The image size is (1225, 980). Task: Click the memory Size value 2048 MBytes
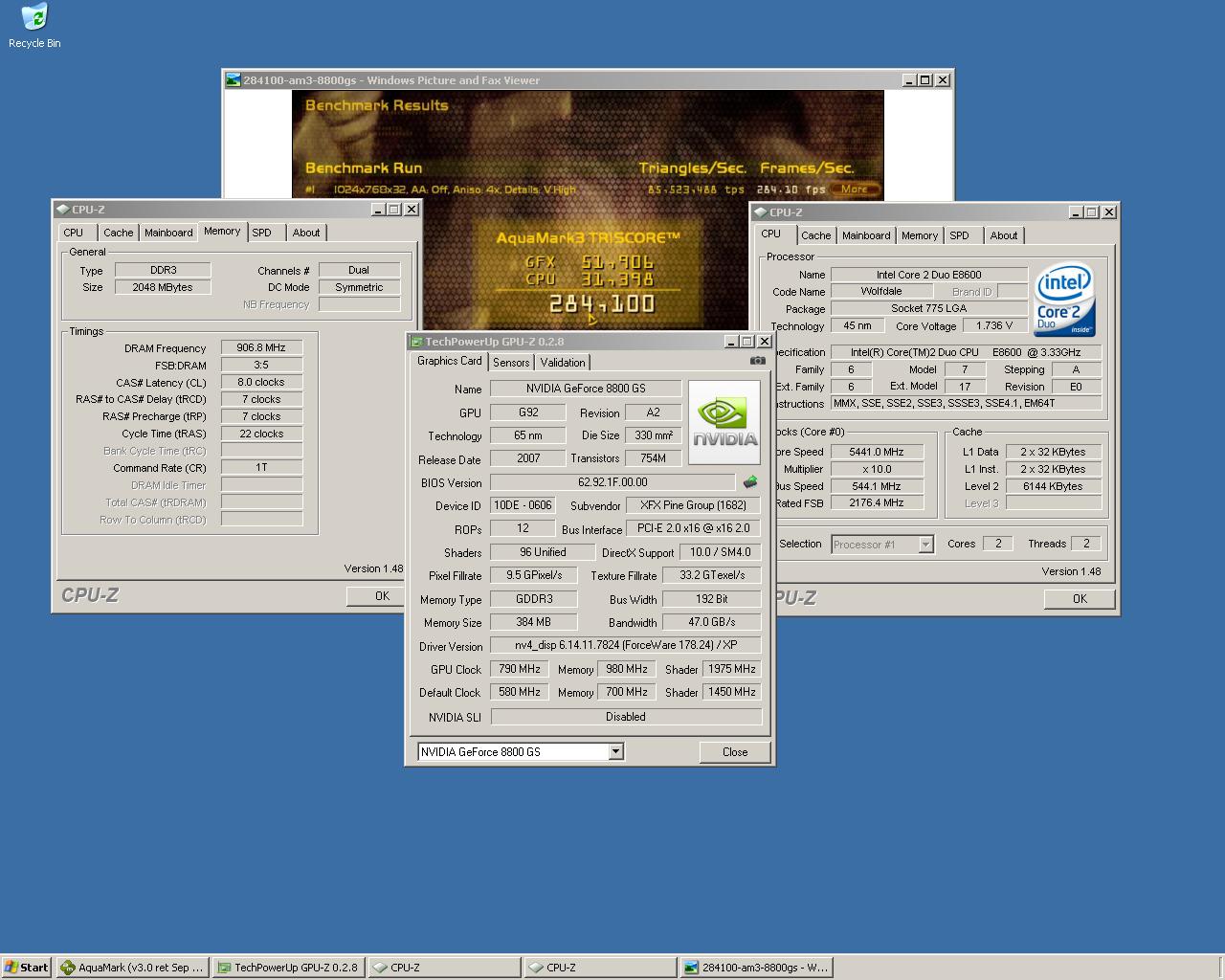(163, 287)
